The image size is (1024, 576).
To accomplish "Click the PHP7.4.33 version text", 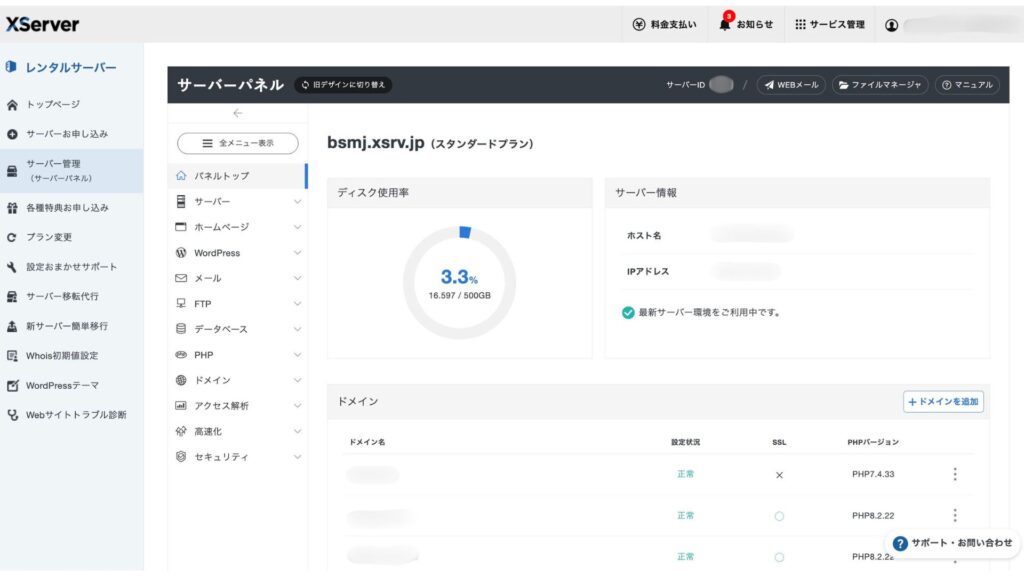I will click(x=873, y=474).
